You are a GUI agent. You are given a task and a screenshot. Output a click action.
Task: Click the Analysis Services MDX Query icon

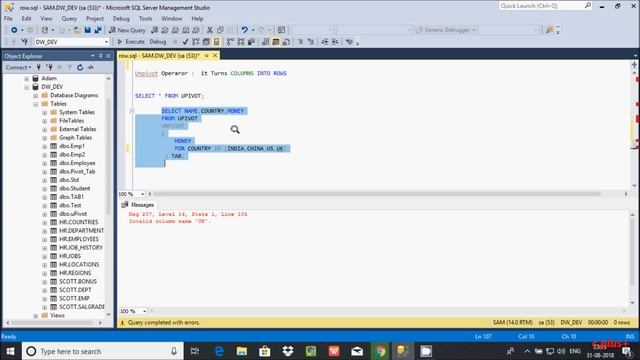(x=165, y=30)
